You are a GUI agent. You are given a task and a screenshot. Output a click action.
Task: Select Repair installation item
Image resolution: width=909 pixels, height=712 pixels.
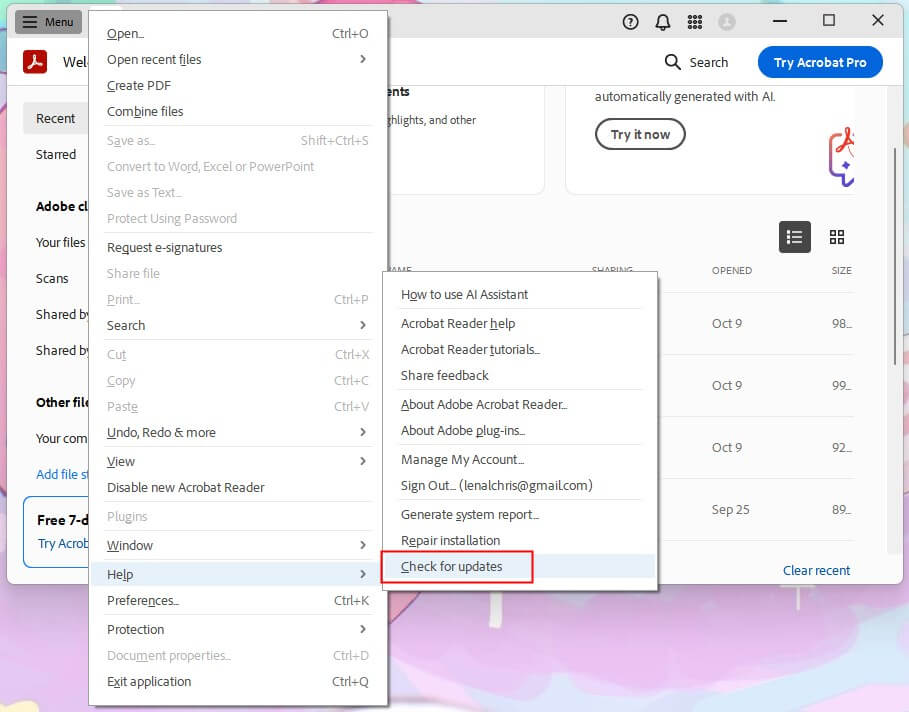coord(520,540)
